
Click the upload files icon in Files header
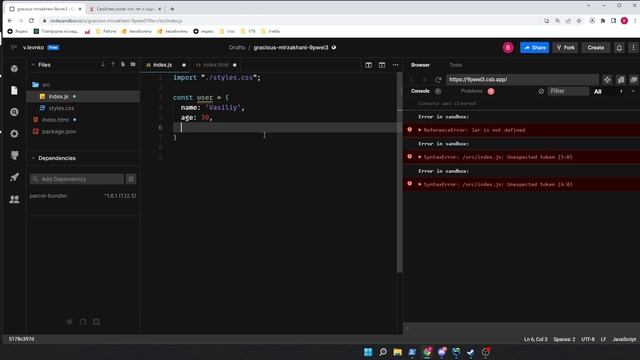113,64
